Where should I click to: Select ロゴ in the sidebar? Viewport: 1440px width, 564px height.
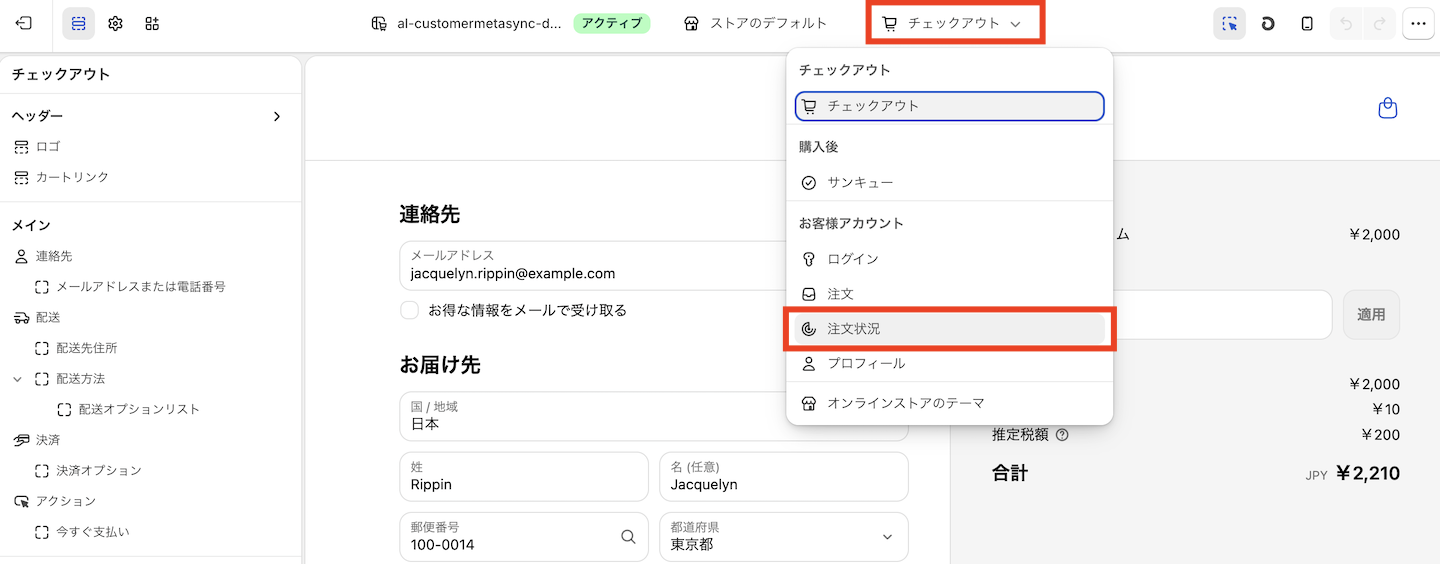click(48, 147)
